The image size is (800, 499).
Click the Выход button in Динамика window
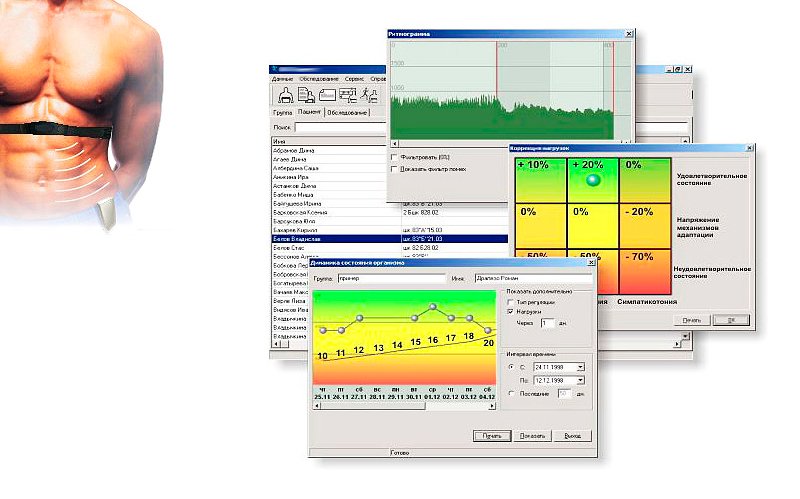[572, 436]
